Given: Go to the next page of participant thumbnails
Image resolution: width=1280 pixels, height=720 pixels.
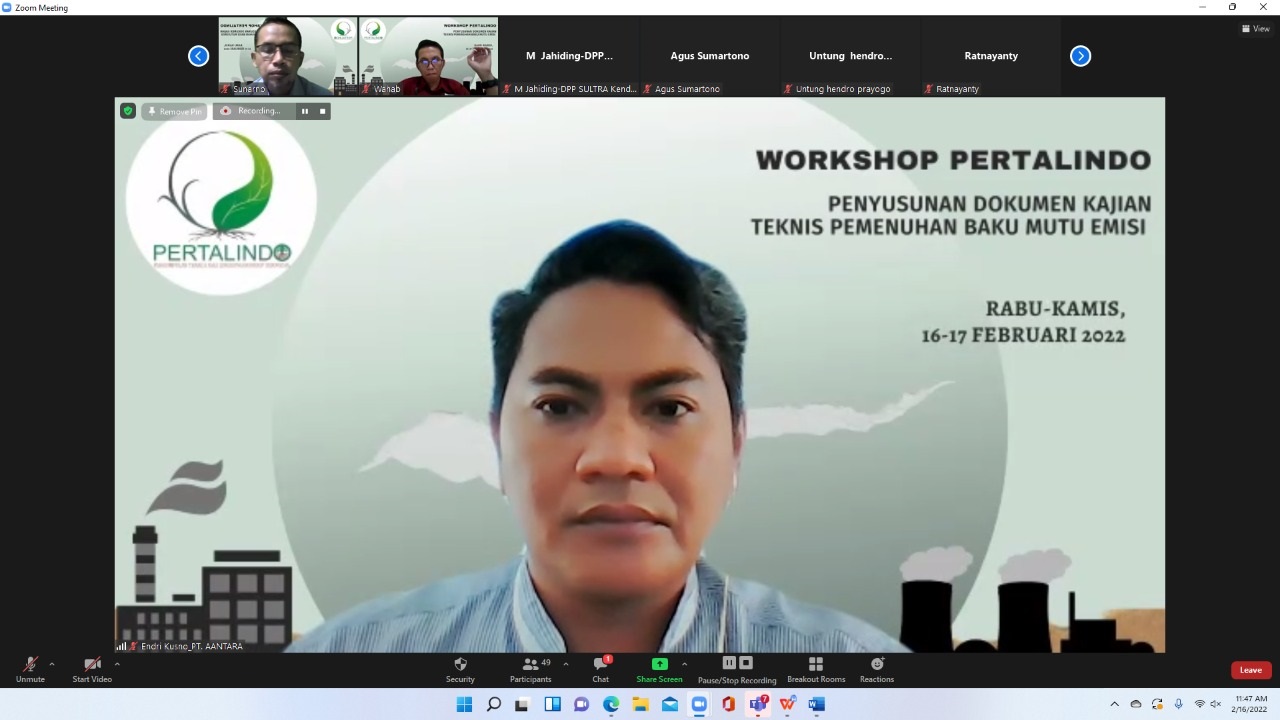Looking at the screenshot, I should point(1080,56).
